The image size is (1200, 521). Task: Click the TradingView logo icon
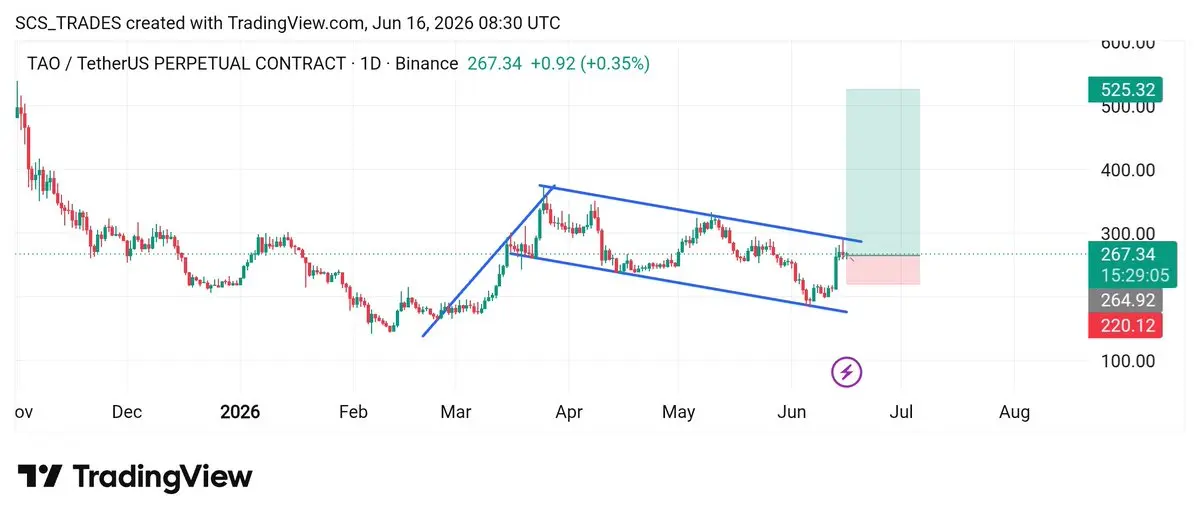[x=40, y=477]
